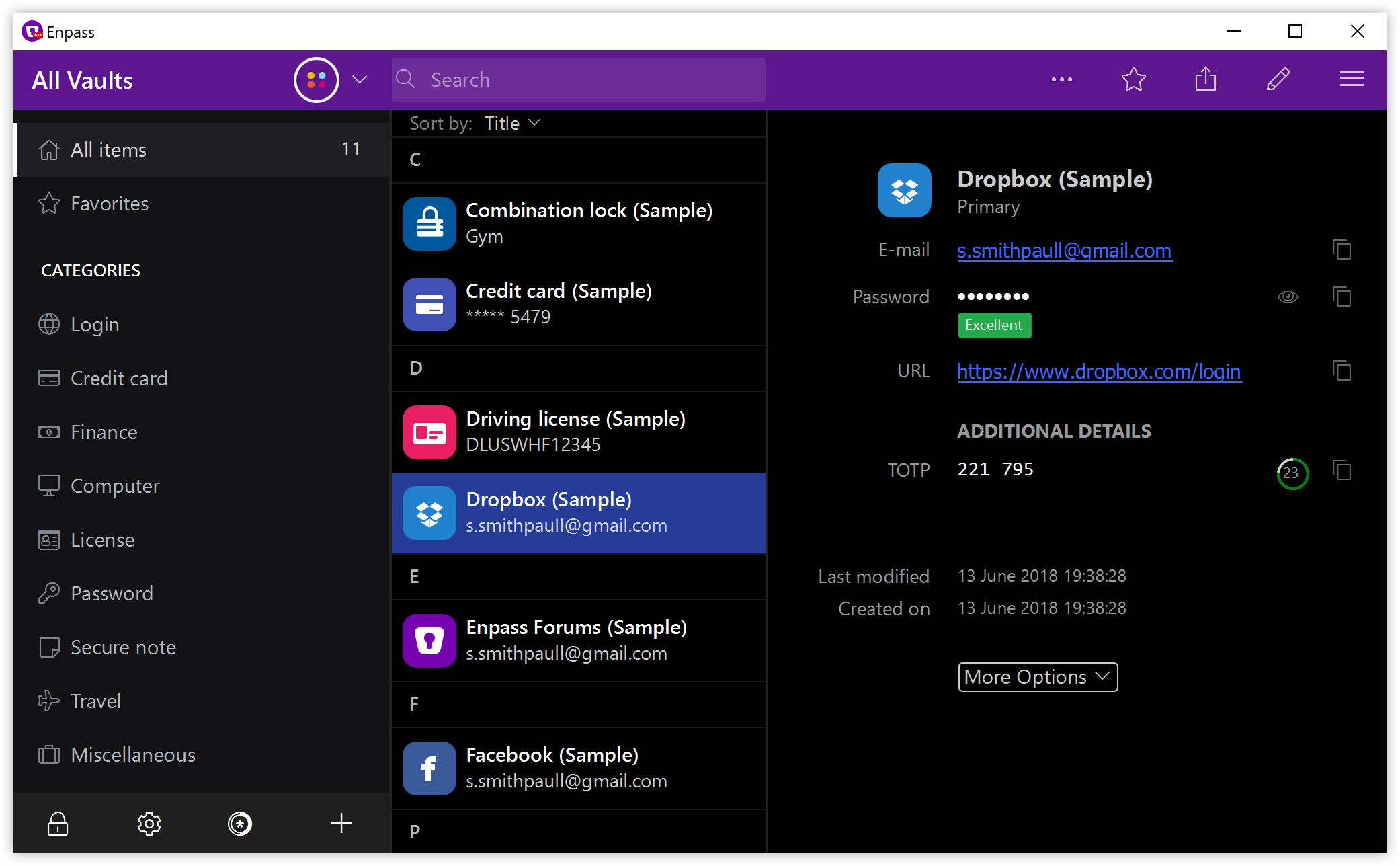Click the Combination lock padlock icon
The height and width of the screenshot is (866, 1400).
(x=429, y=223)
